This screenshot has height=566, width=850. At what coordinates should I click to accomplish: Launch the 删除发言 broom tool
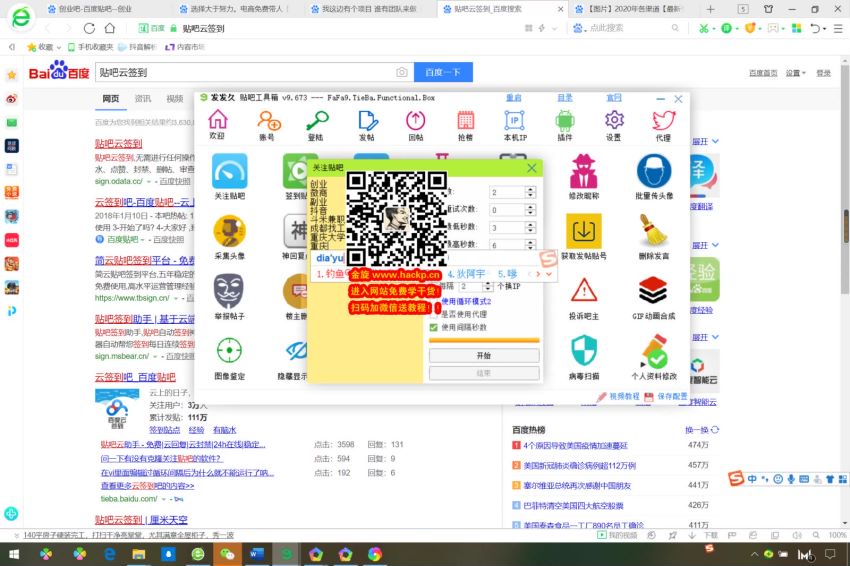654,236
